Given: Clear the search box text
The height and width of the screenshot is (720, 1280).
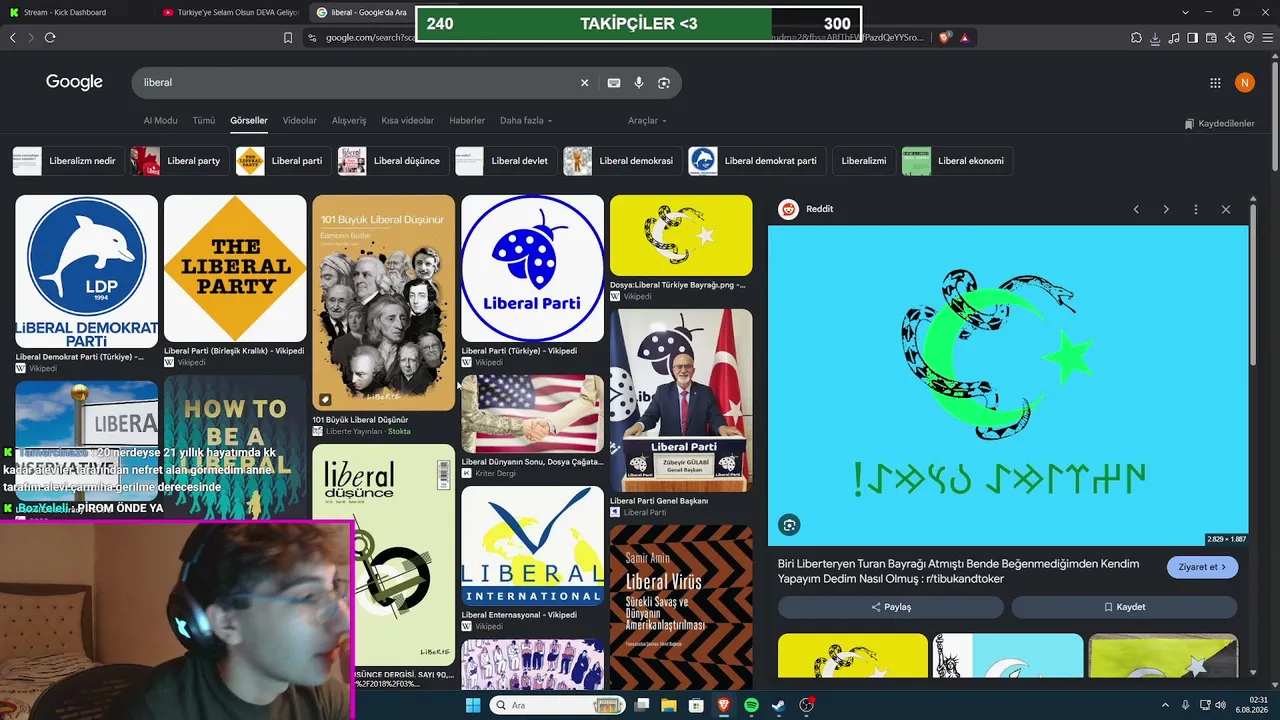Looking at the screenshot, I should 585,83.
